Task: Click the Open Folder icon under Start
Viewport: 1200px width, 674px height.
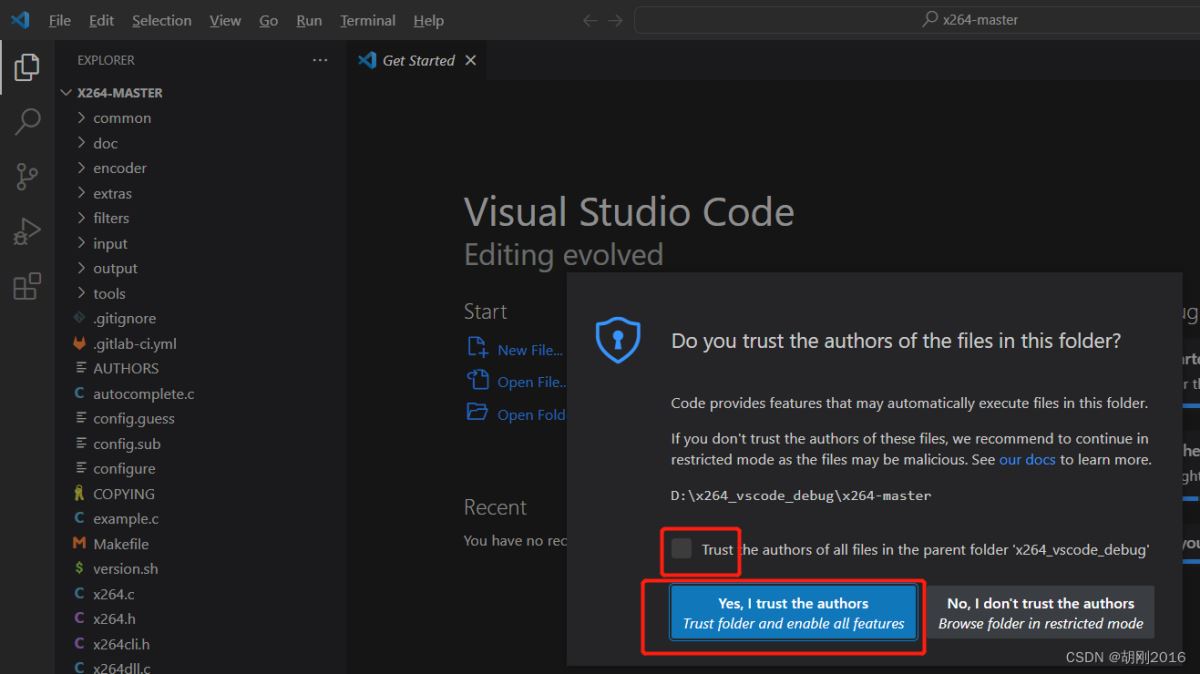Action: point(477,412)
